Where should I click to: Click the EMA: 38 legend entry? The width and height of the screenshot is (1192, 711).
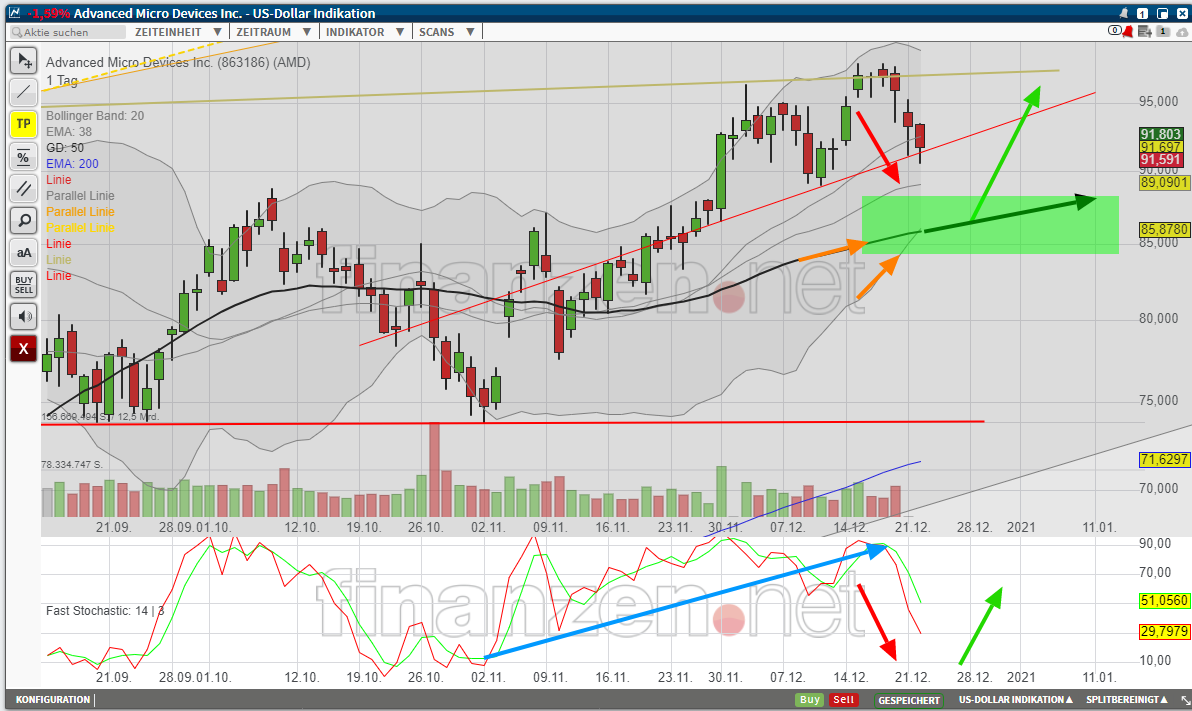[x=68, y=132]
